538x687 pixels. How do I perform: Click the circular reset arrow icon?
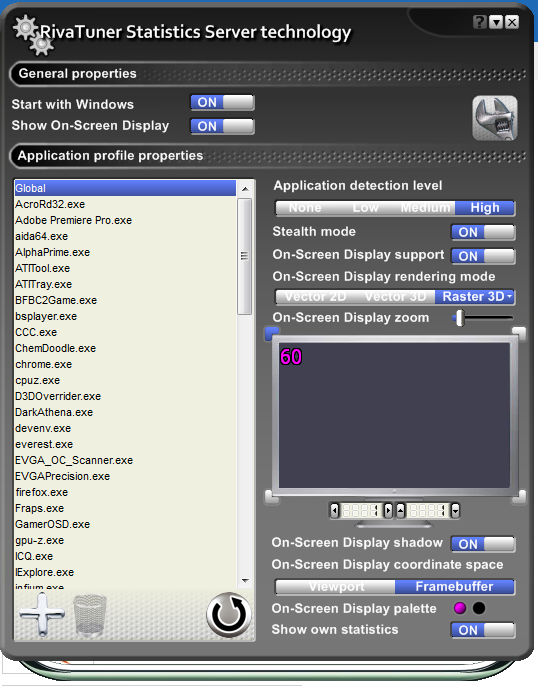click(x=229, y=615)
